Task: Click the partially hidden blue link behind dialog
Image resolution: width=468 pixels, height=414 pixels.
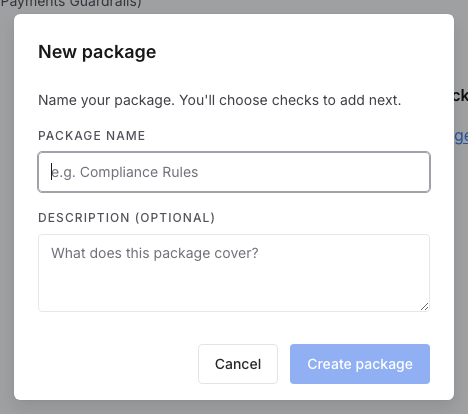Action: pos(461,136)
